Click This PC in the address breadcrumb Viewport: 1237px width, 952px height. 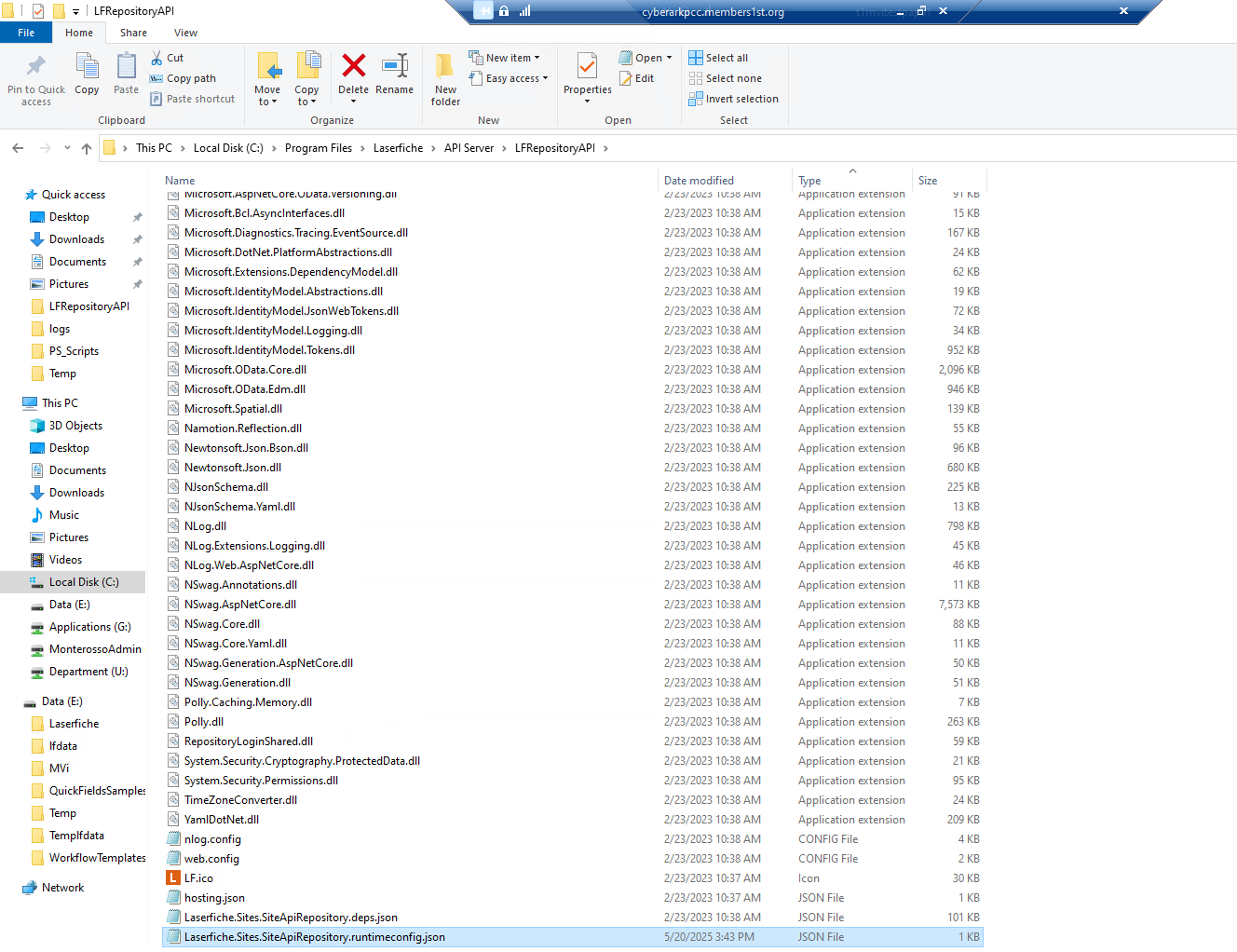coord(154,148)
